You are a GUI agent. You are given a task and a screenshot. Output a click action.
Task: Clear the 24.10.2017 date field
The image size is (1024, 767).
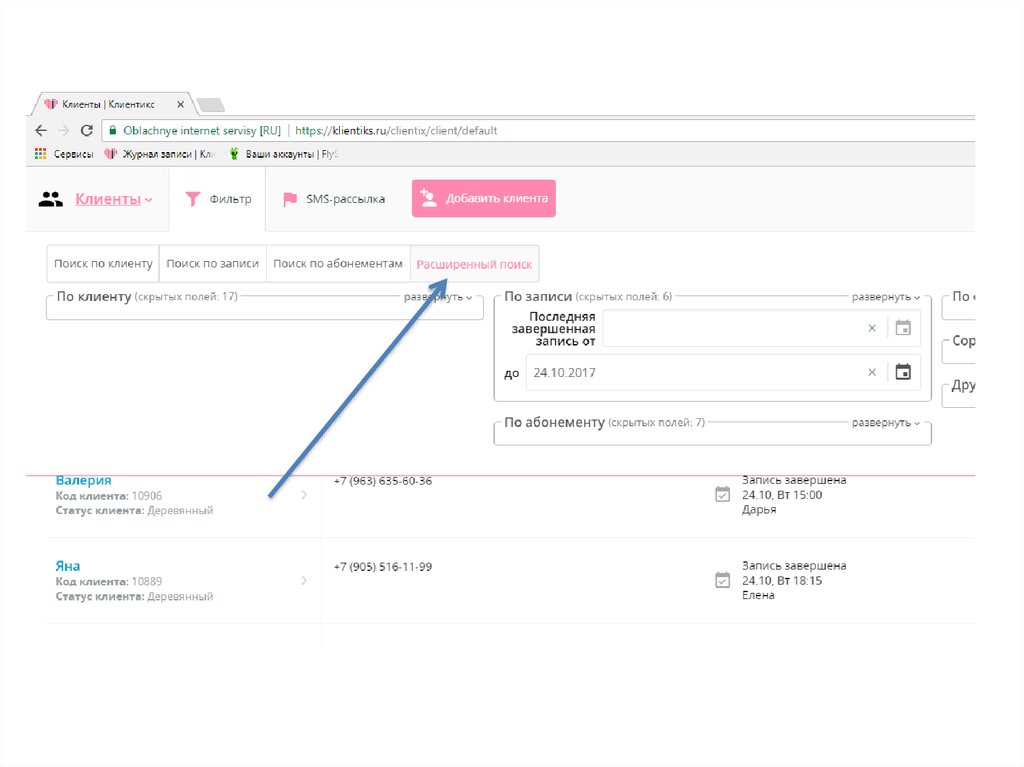click(871, 372)
